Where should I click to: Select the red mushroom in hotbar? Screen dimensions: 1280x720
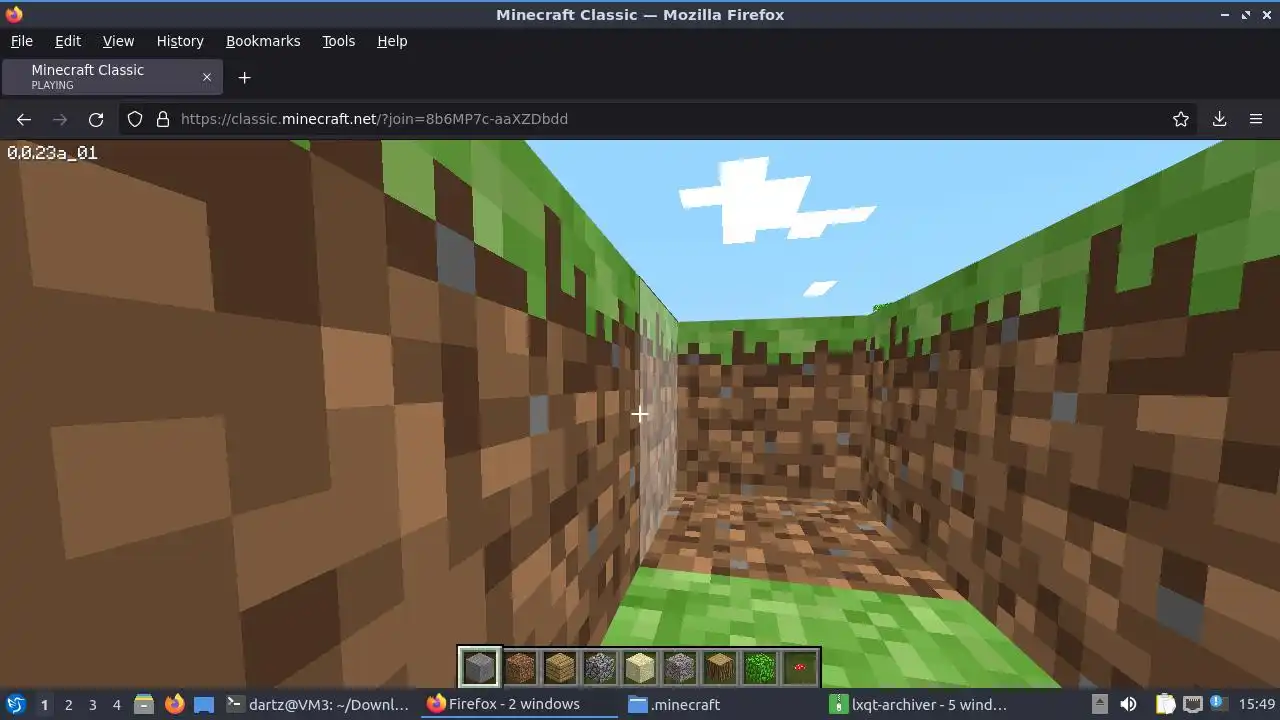tap(800, 667)
